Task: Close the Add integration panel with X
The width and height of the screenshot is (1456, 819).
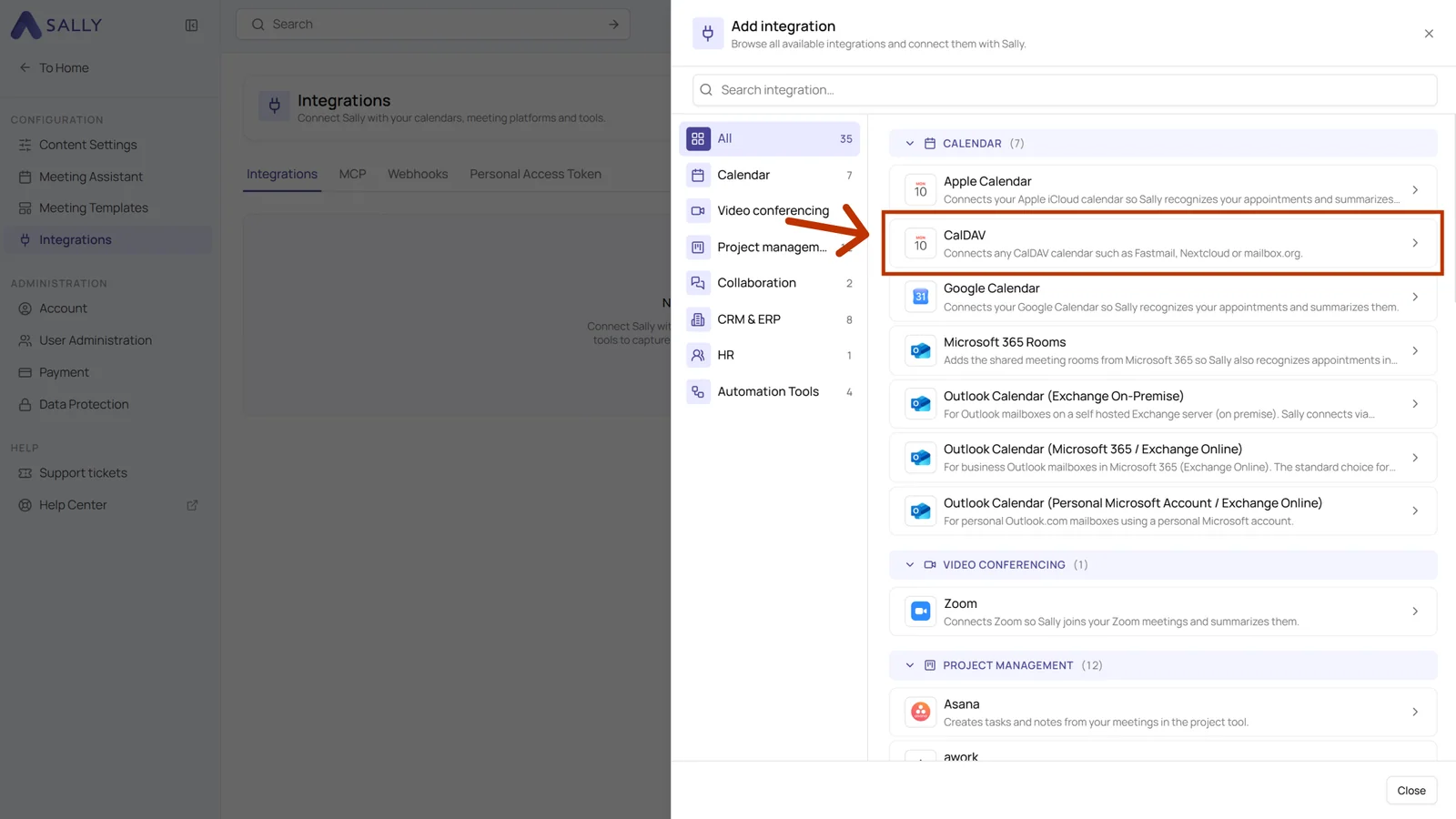Action: click(x=1429, y=34)
